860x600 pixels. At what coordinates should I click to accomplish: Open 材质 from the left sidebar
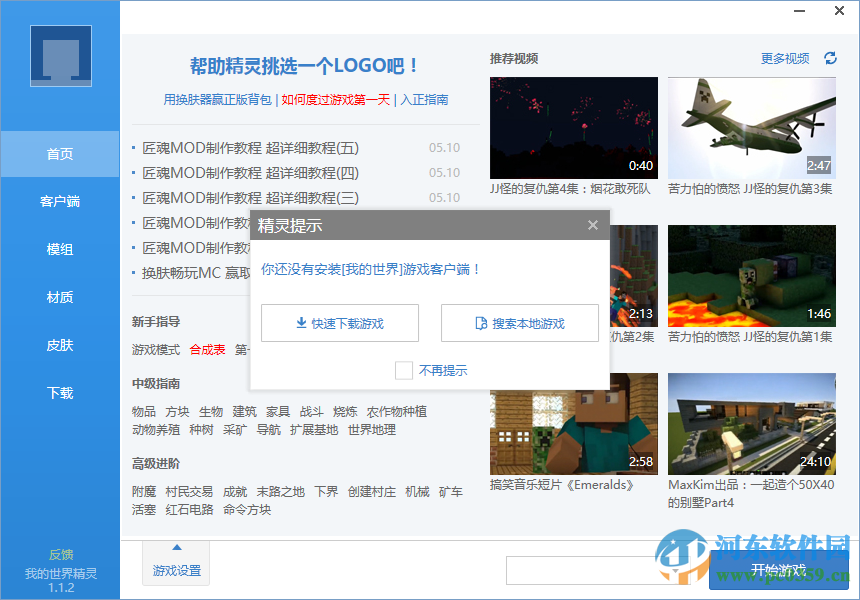point(59,297)
